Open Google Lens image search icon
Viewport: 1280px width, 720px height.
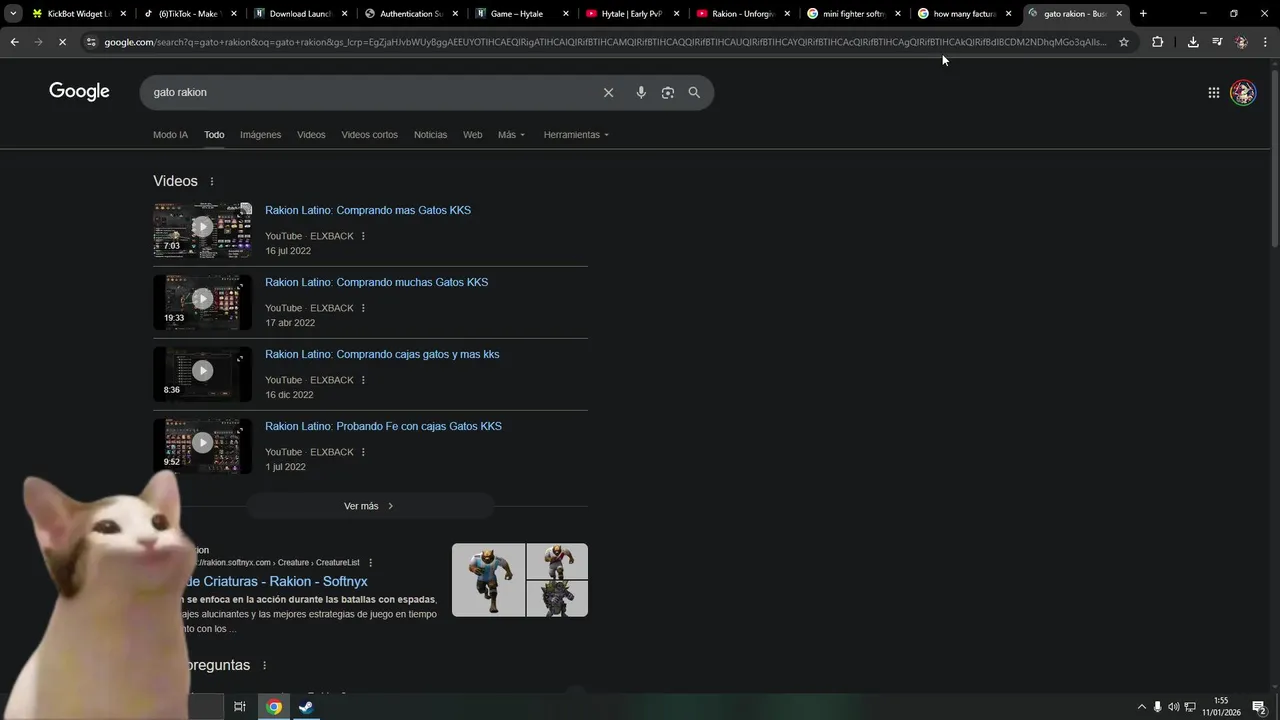667,92
